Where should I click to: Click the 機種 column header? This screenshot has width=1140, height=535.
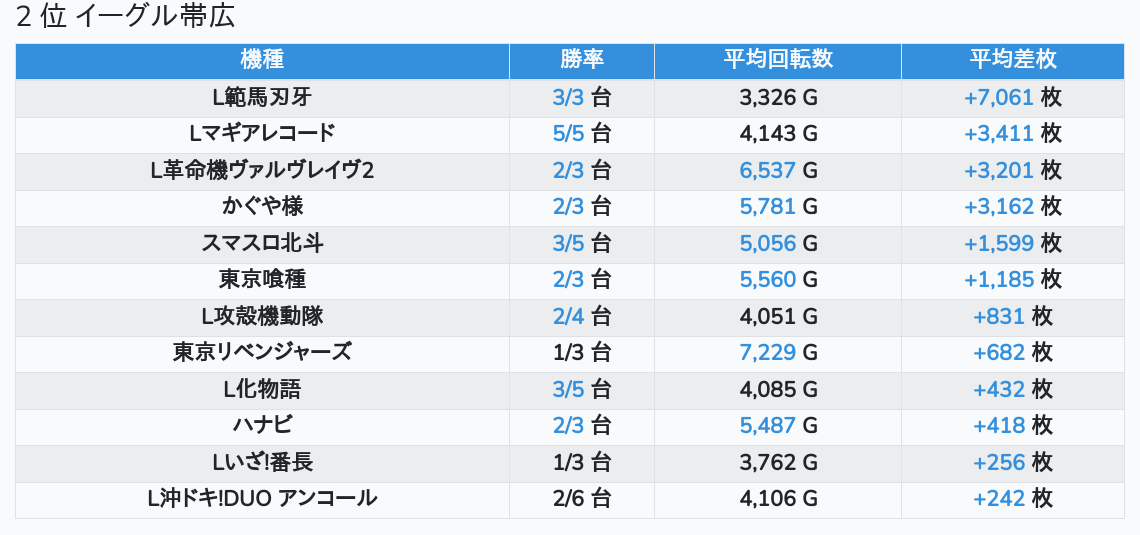coord(262,60)
